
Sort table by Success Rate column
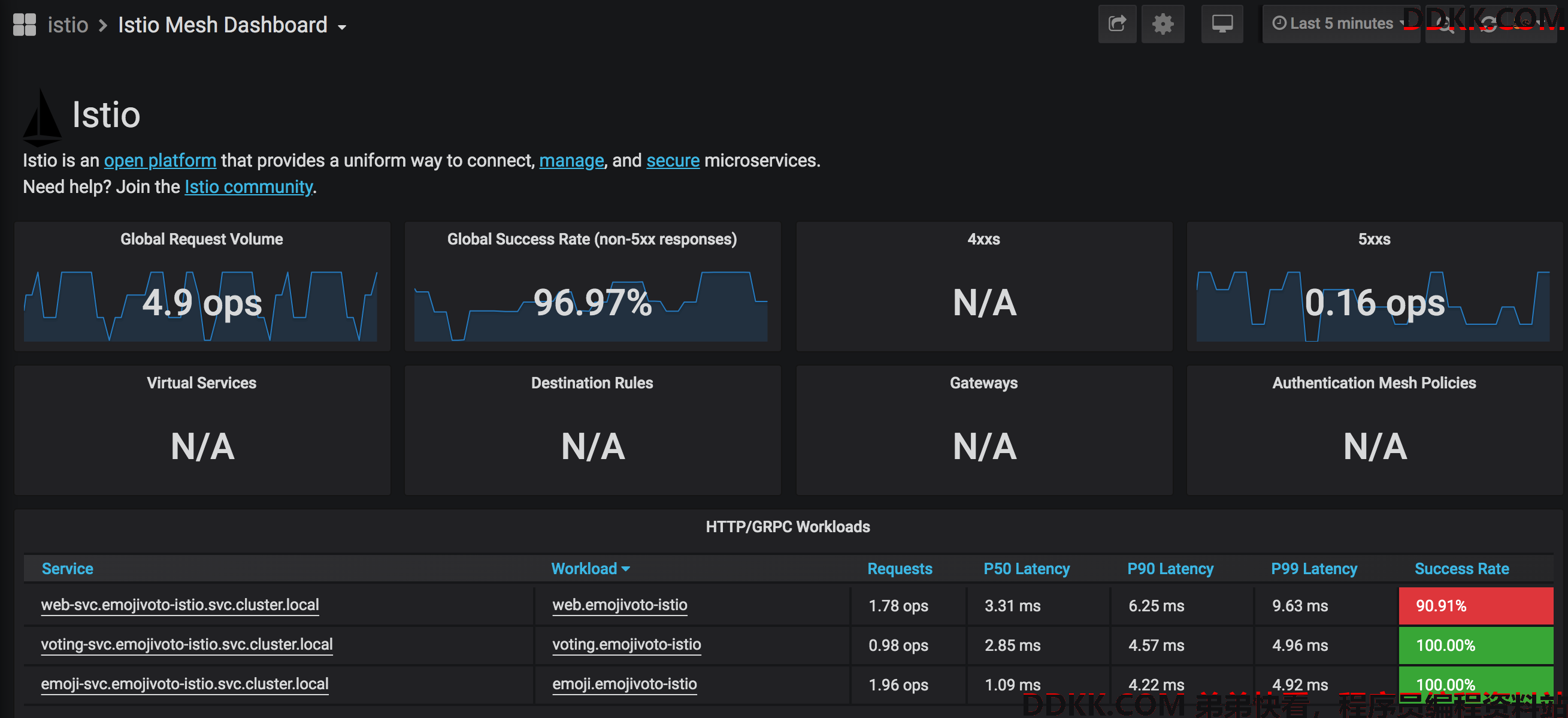pyautogui.click(x=1461, y=568)
